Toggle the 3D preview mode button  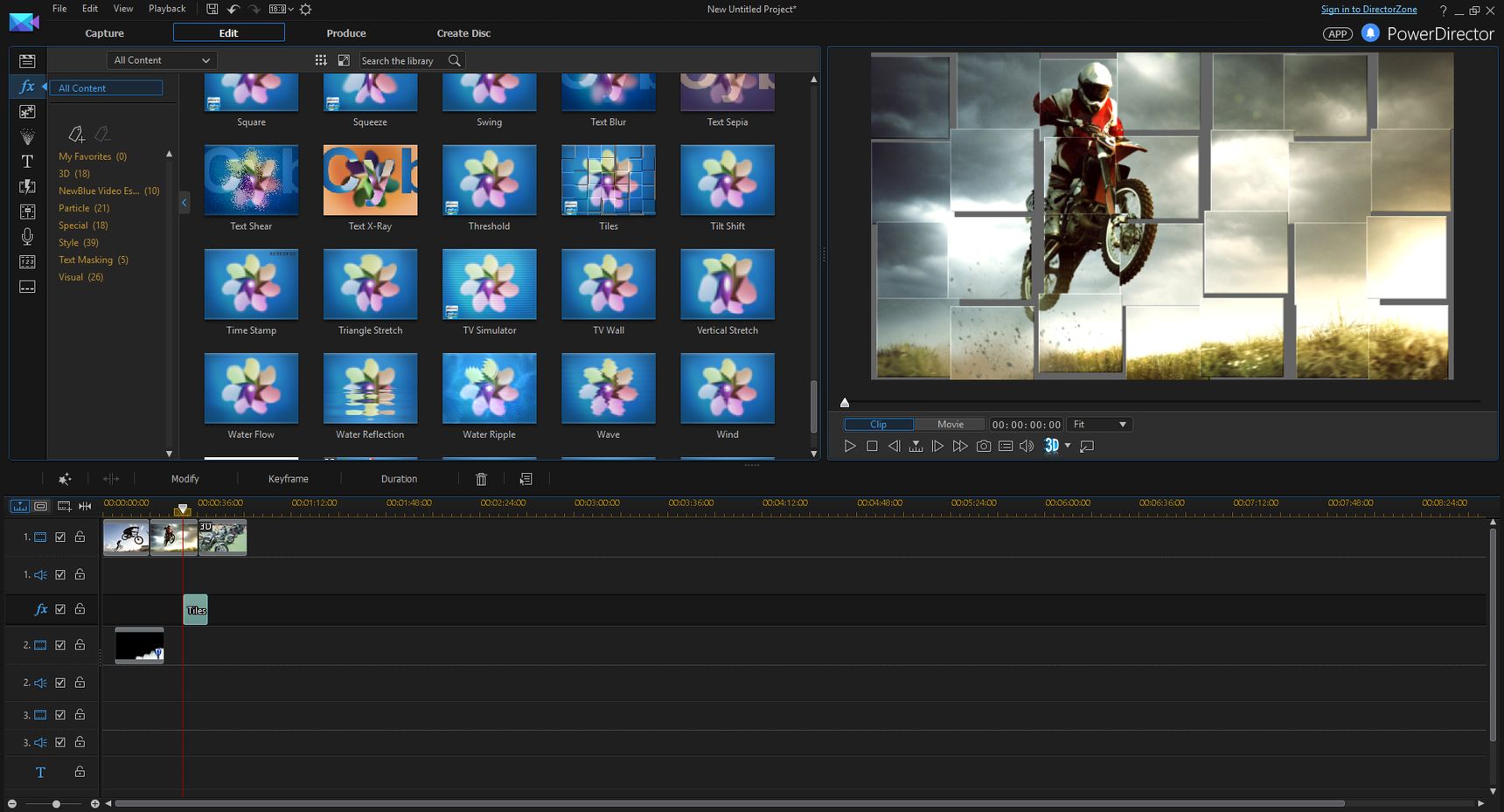[1052, 446]
